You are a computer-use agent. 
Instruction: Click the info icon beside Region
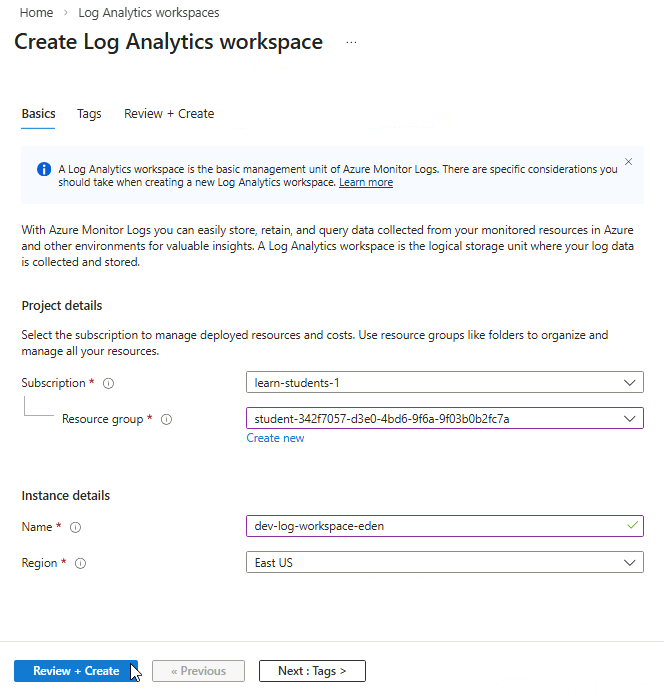(81, 563)
